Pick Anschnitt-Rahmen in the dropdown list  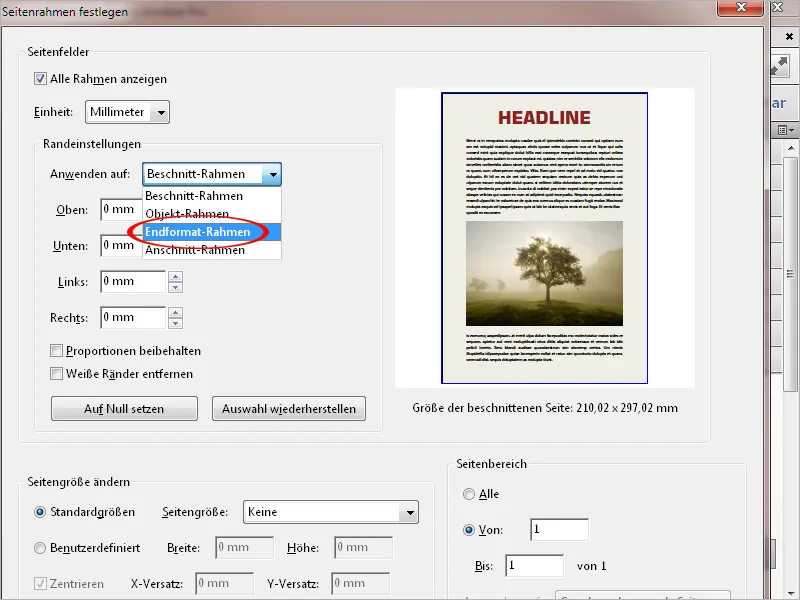pos(212,250)
